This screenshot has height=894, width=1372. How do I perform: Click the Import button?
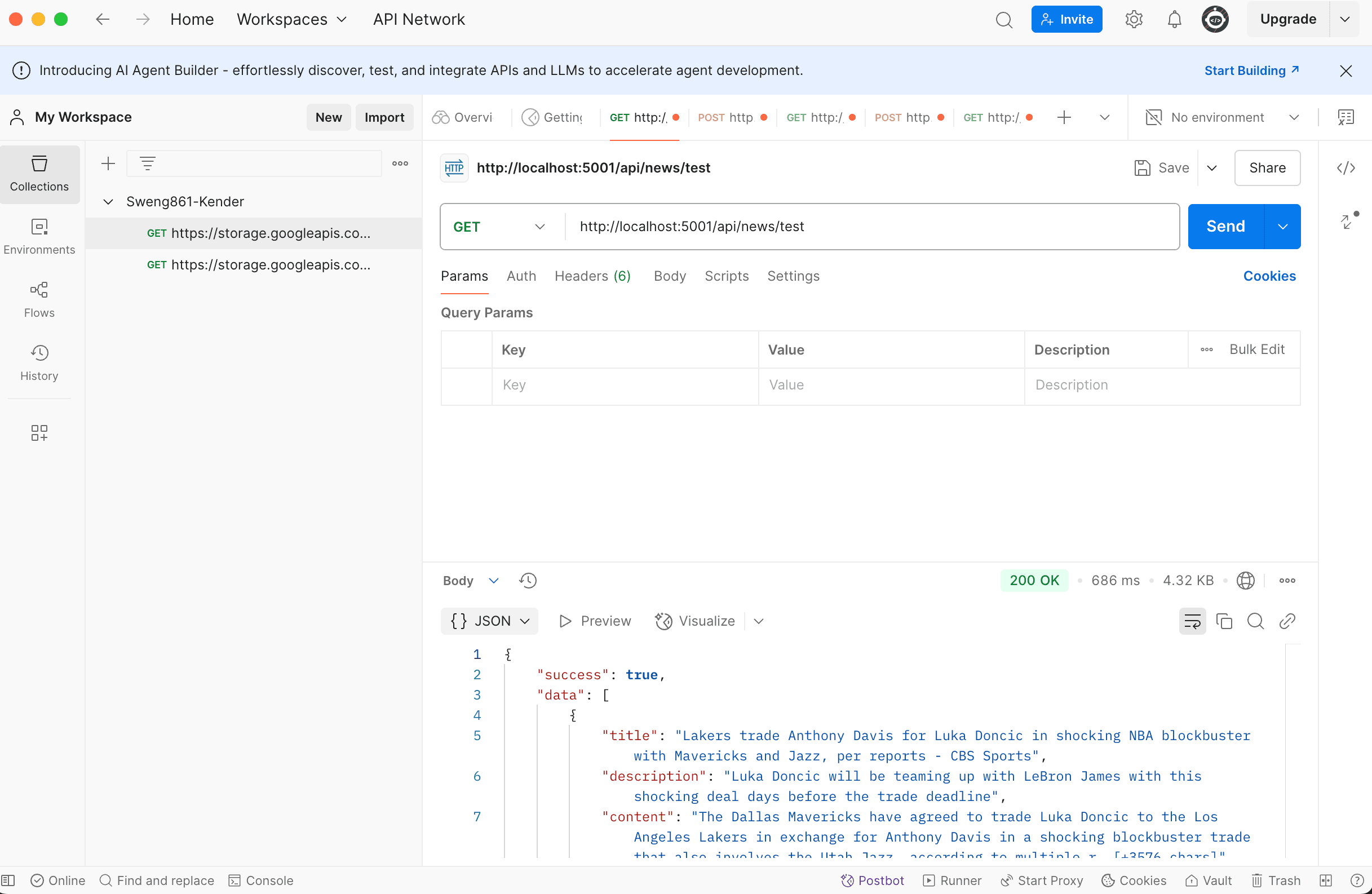384,118
